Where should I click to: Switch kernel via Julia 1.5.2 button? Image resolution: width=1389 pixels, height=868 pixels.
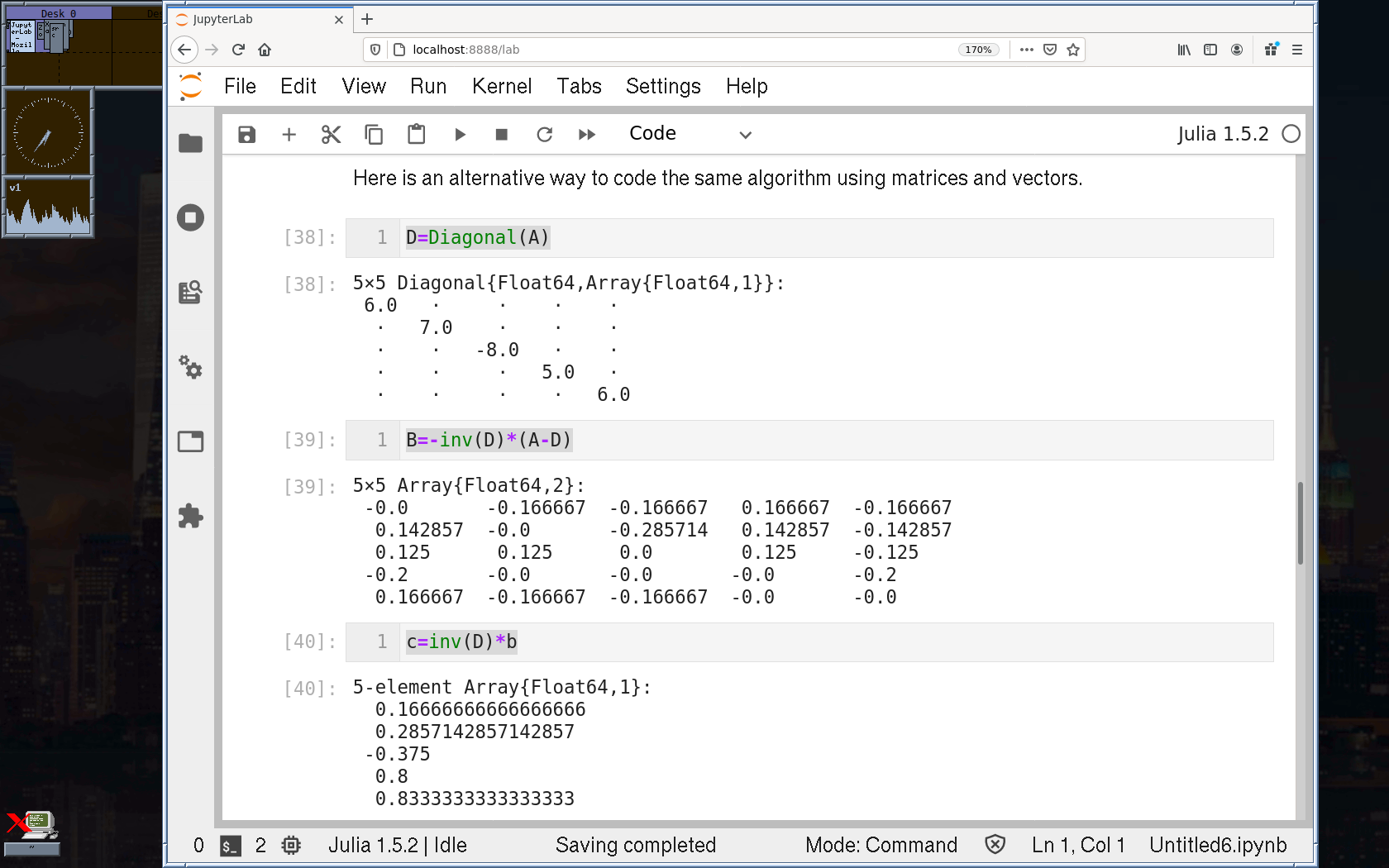coord(1222,135)
